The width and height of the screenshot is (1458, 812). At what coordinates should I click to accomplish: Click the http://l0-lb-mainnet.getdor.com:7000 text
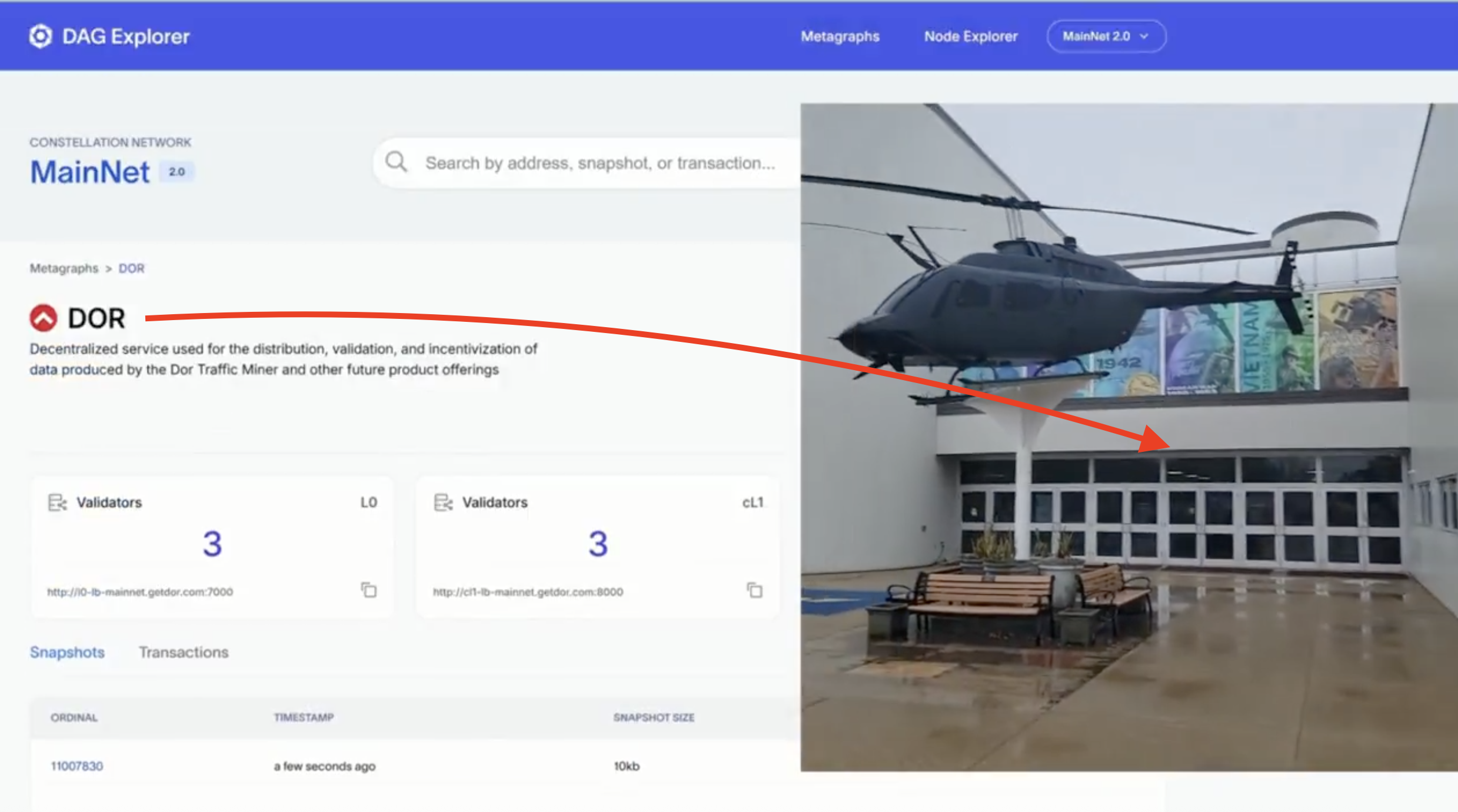point(140,592)
